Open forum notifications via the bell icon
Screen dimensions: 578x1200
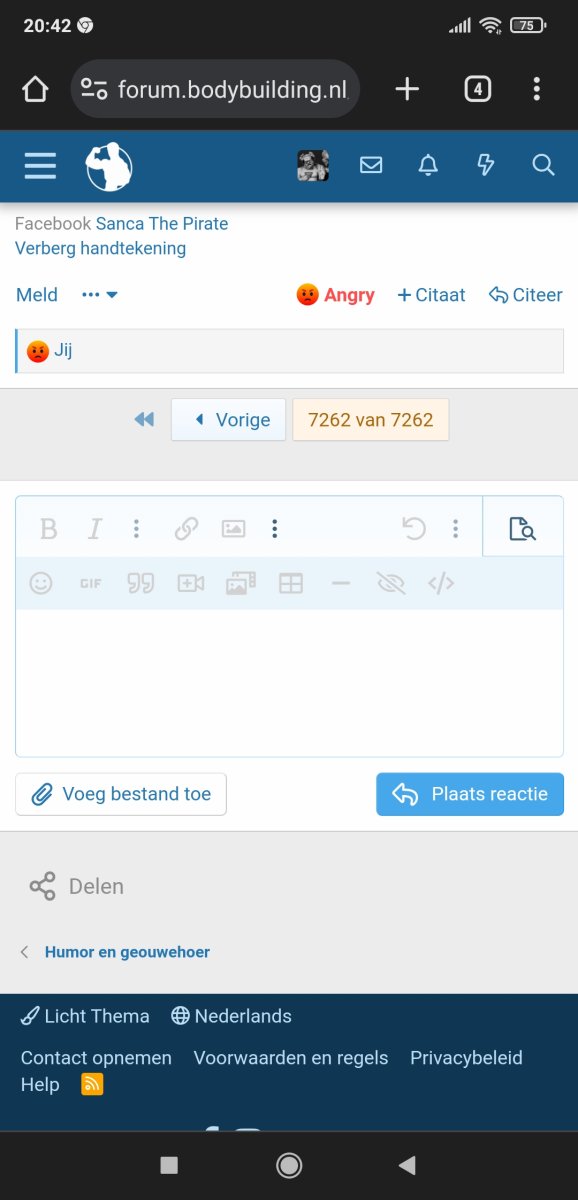[x=428, y=165]
